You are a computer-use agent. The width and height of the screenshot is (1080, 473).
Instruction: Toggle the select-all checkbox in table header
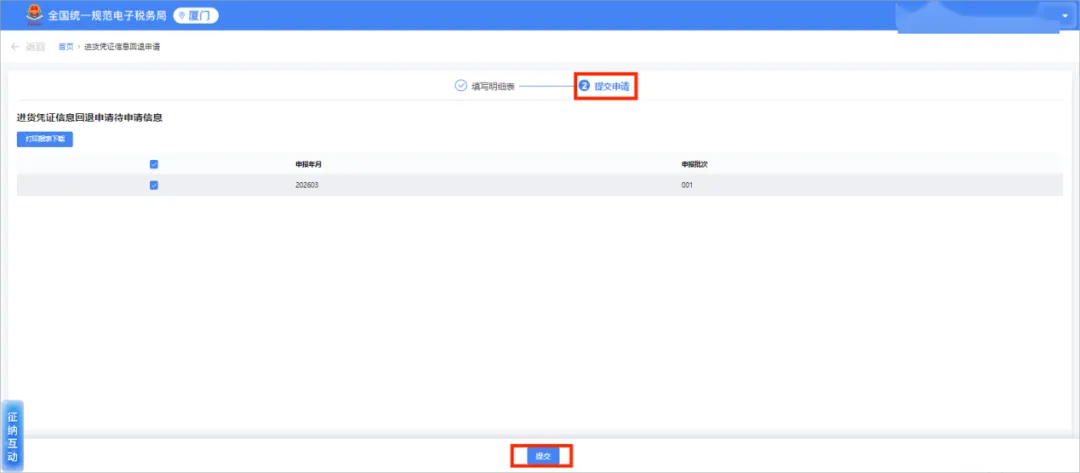[154, 164]
